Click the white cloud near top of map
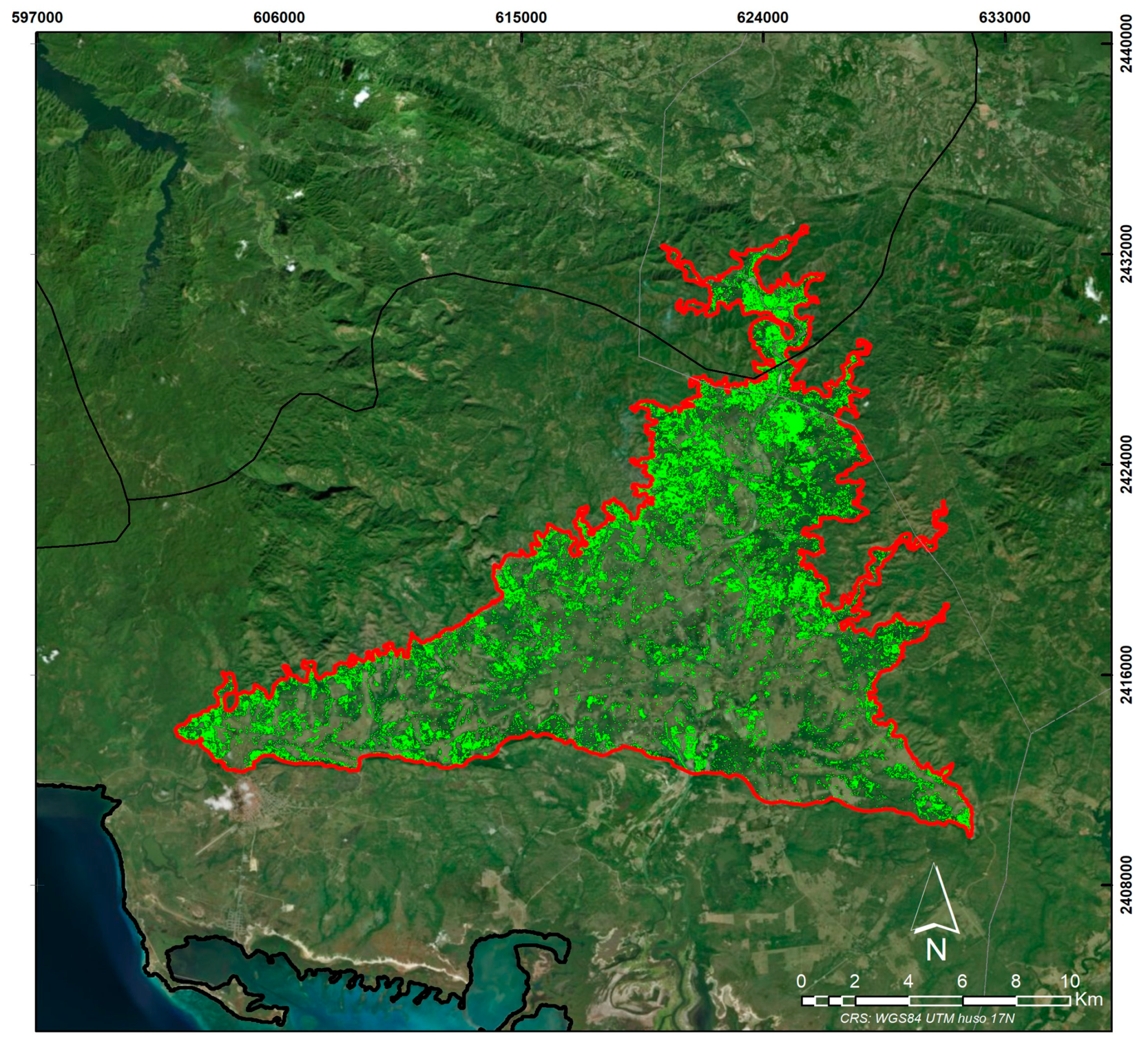 (x=361, y=98)
